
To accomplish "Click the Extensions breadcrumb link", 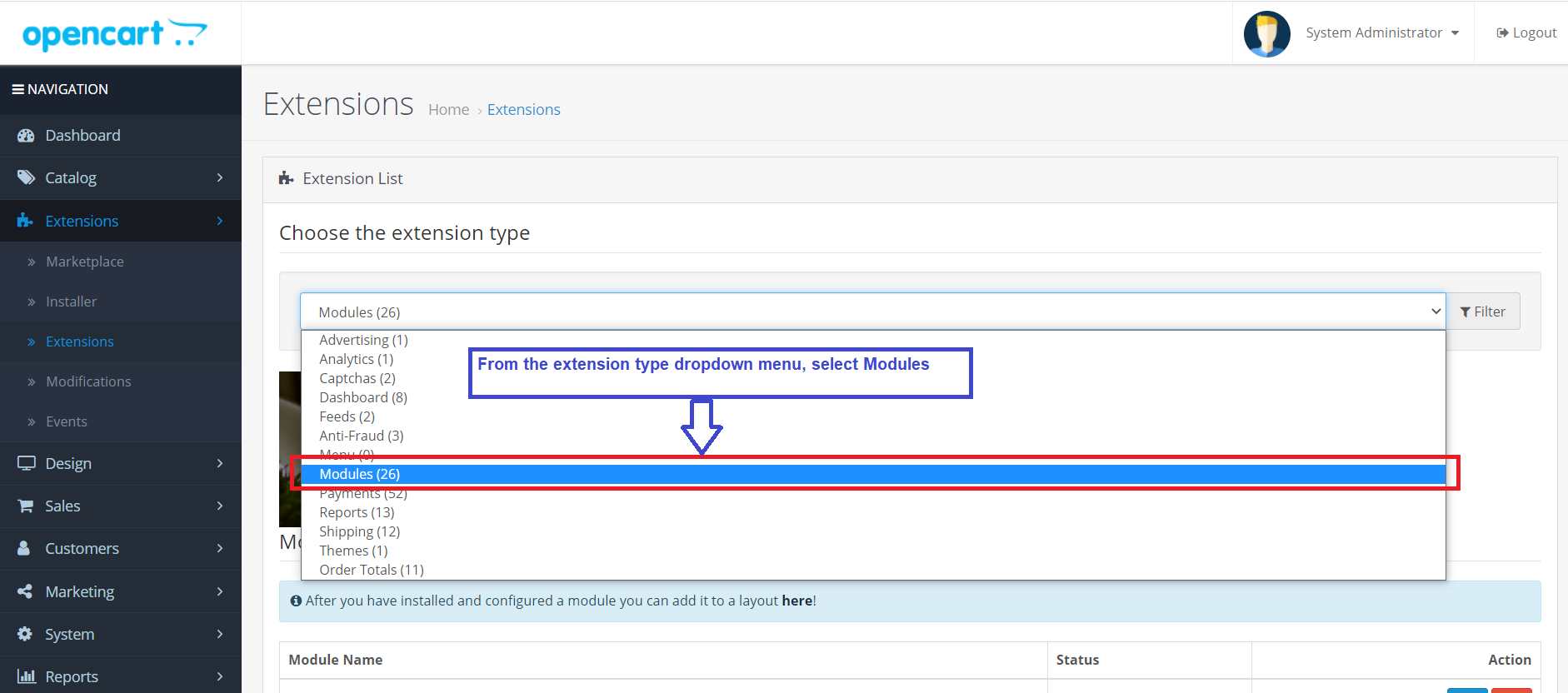I will click(x=523, y=109).
